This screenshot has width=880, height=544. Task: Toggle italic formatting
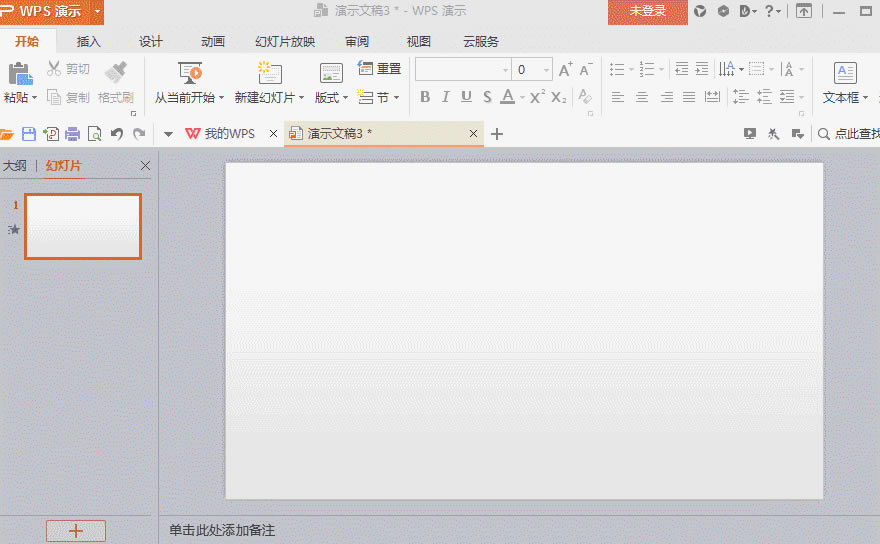(445, 97)
